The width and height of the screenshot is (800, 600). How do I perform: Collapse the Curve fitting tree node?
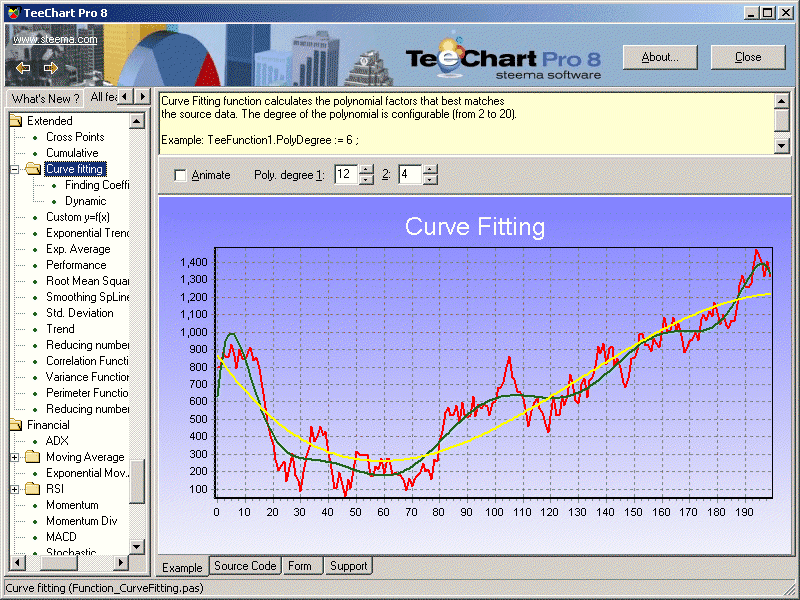[x=15, y=169]
